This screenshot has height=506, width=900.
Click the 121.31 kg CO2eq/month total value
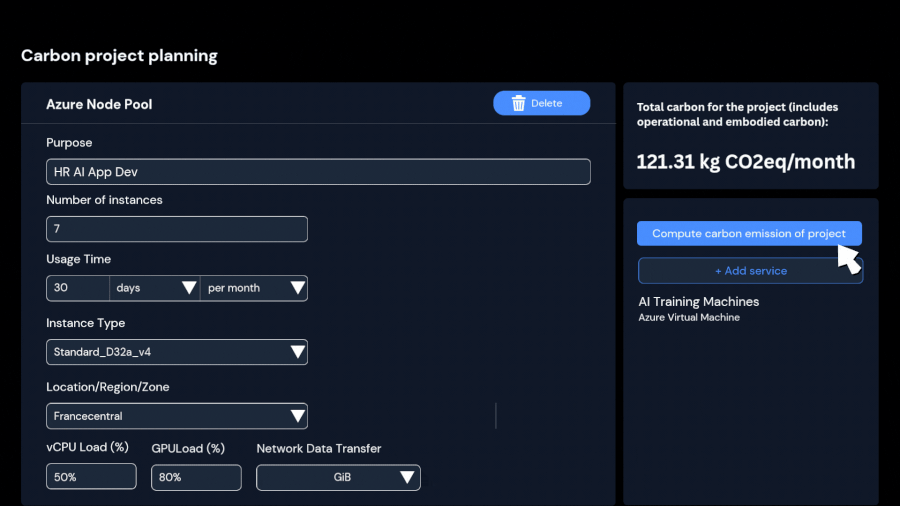[x=746, y=162]
